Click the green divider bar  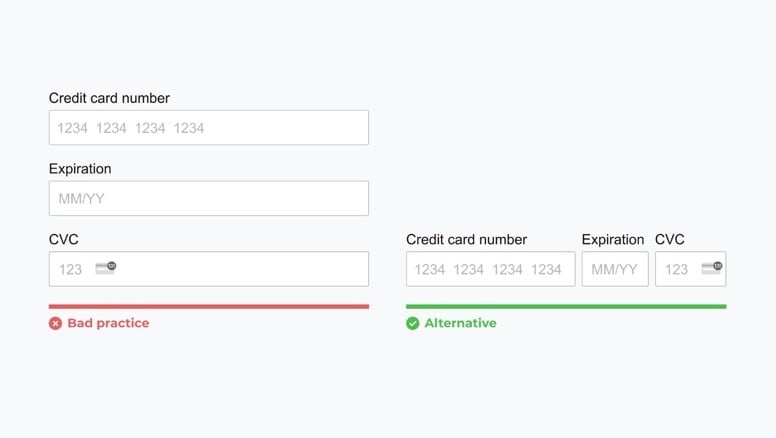click(x=566, y=306)
